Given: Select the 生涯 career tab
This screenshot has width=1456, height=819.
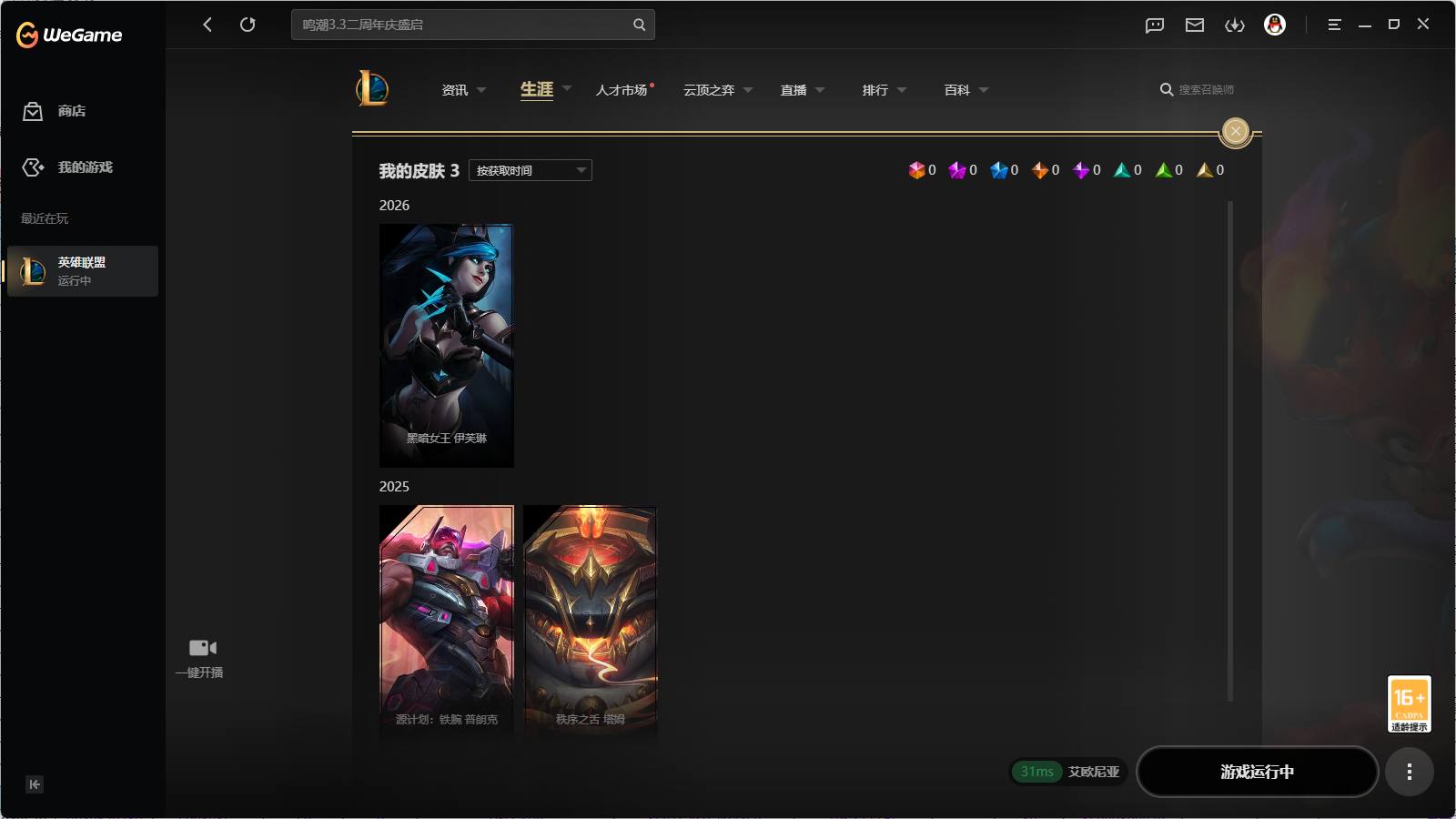Looking at the screenshot, I should [537, 89].
